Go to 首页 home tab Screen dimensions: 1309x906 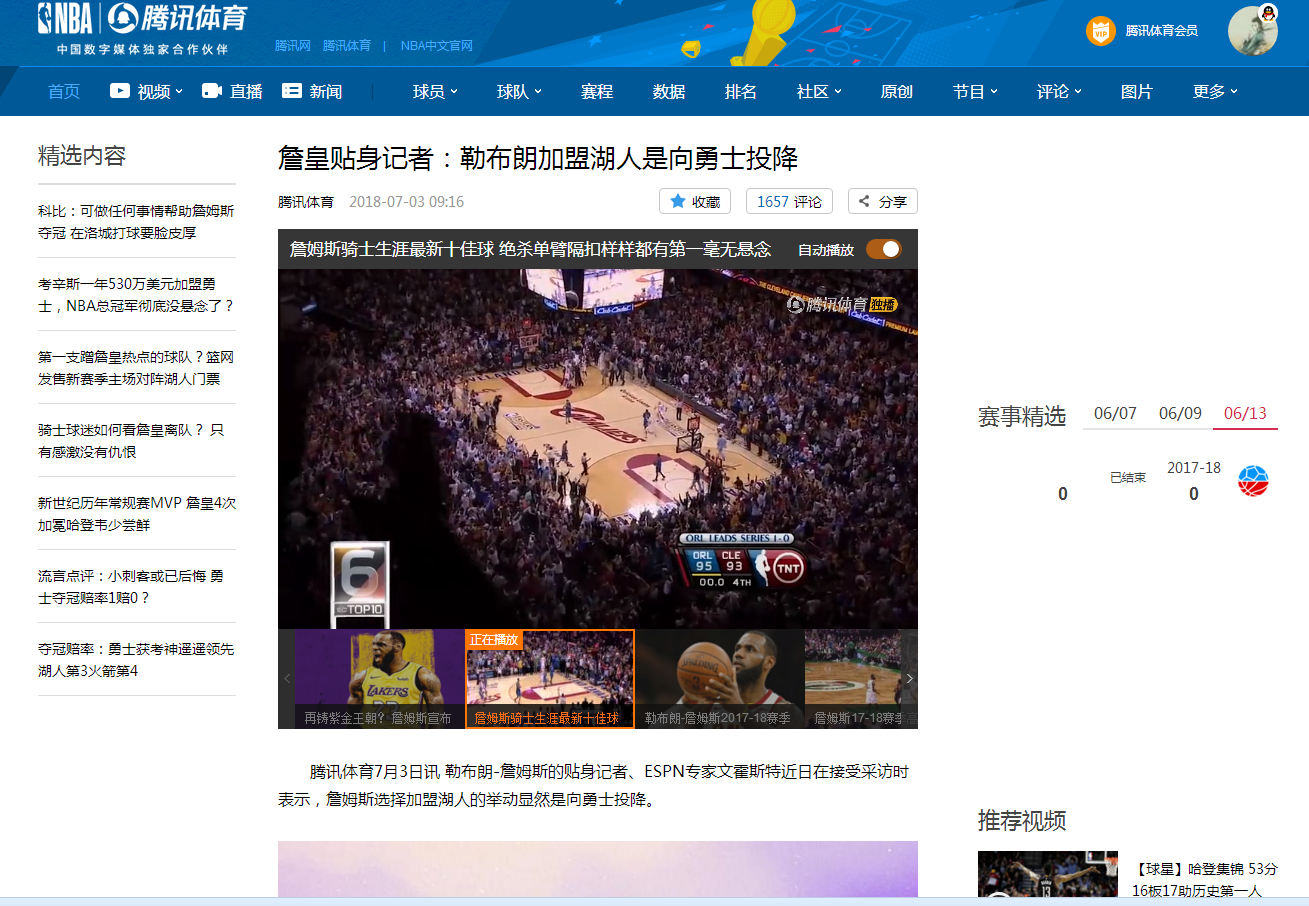pos(64,91)
